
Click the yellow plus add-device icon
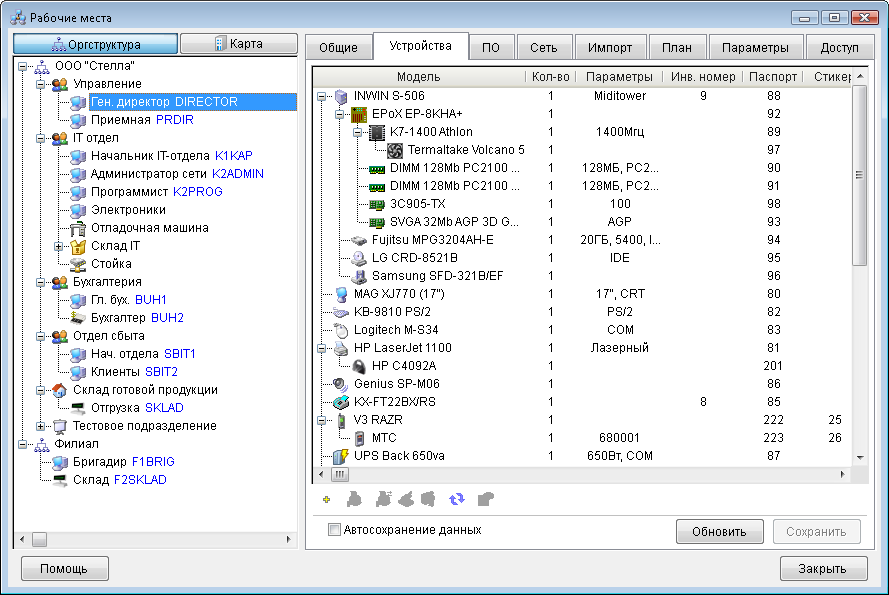[x=326, y=498]
